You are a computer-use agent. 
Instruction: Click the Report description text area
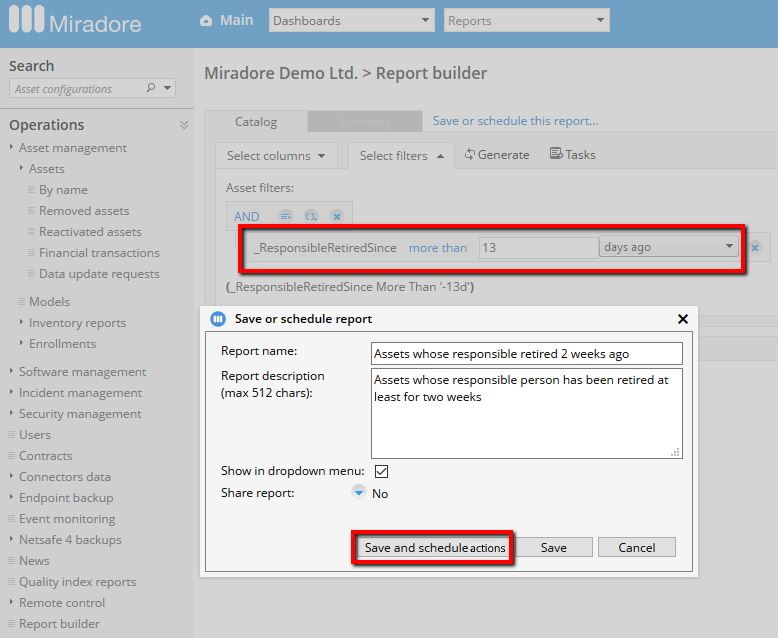coord(526,413)
